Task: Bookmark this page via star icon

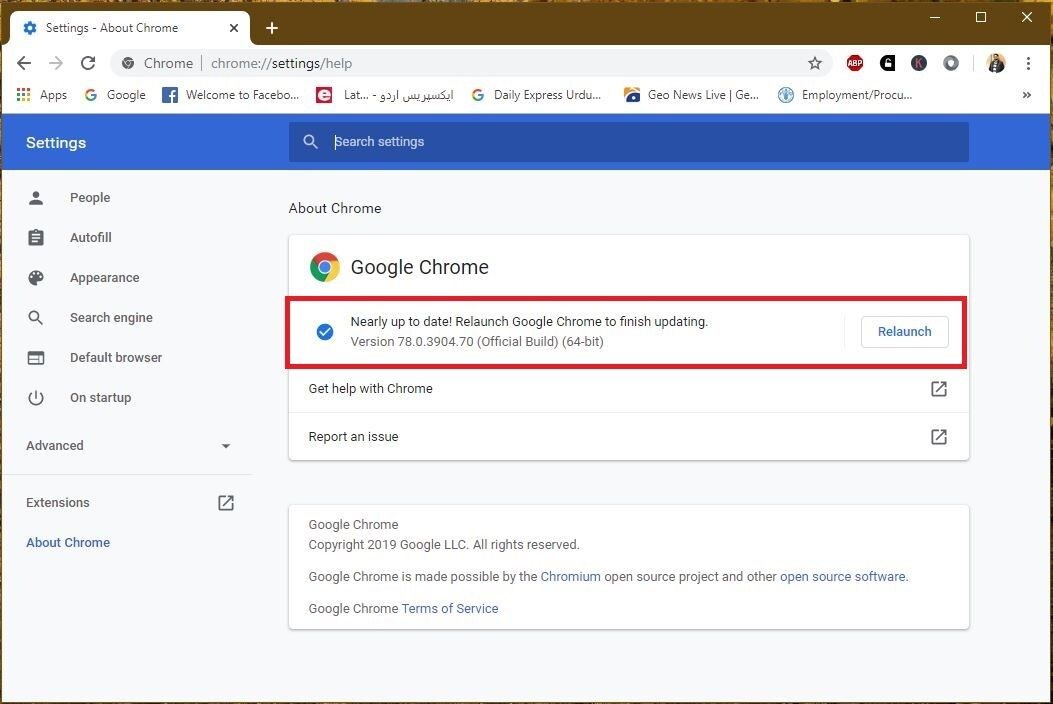Action: (x=815, y=62)
